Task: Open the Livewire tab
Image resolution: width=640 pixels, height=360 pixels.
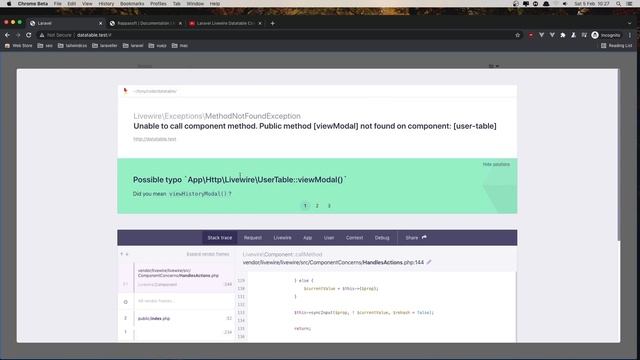Action: point(282,238)
